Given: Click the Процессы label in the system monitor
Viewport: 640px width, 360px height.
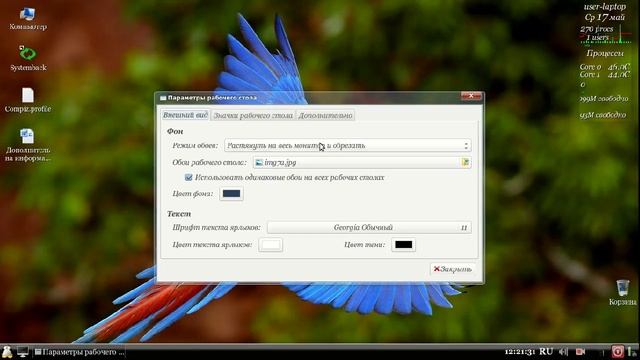Looking at the screenshot, I should point(604,53).
